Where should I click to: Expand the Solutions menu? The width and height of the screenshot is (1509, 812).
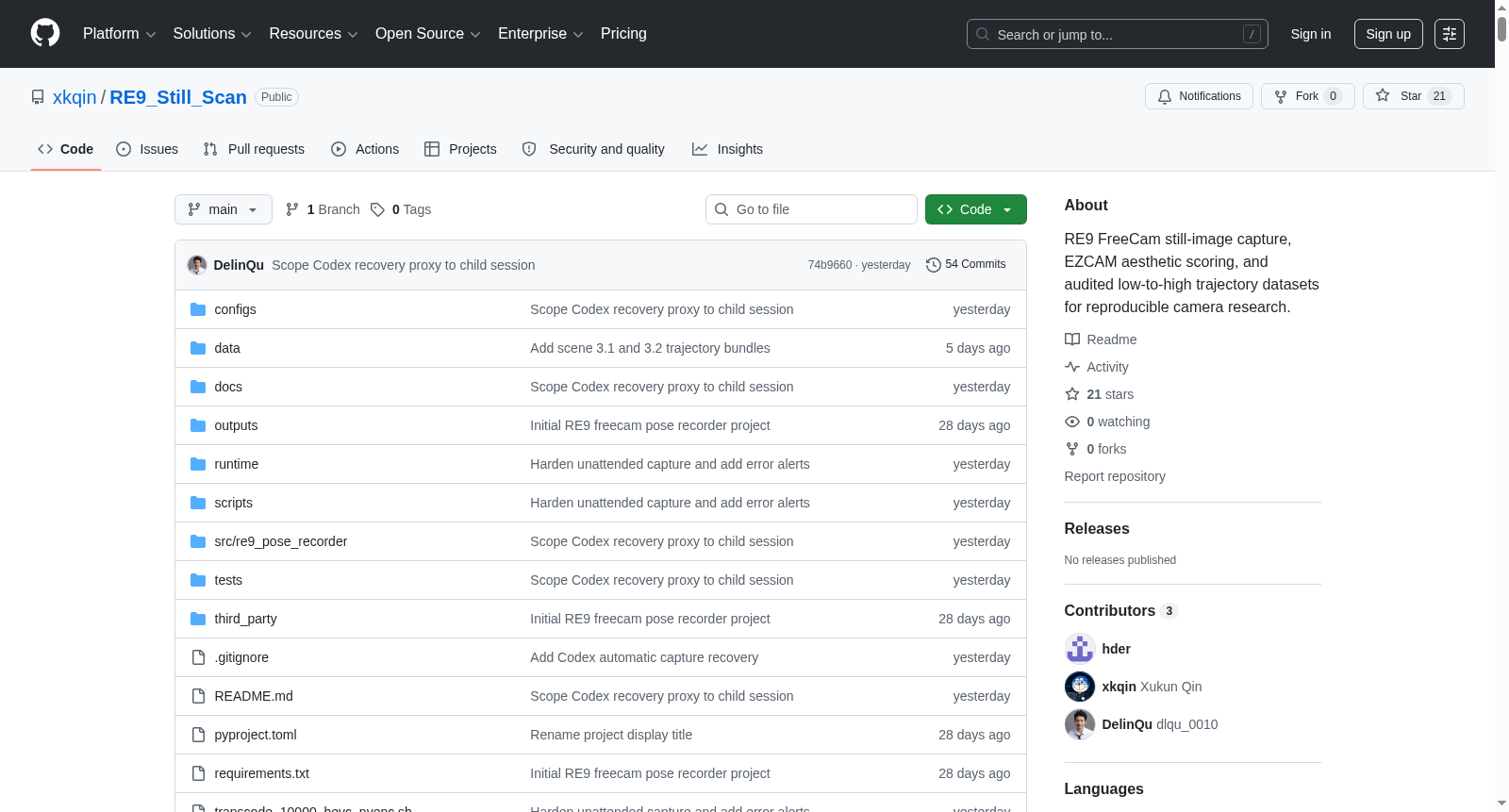click(x=212, y=34)
